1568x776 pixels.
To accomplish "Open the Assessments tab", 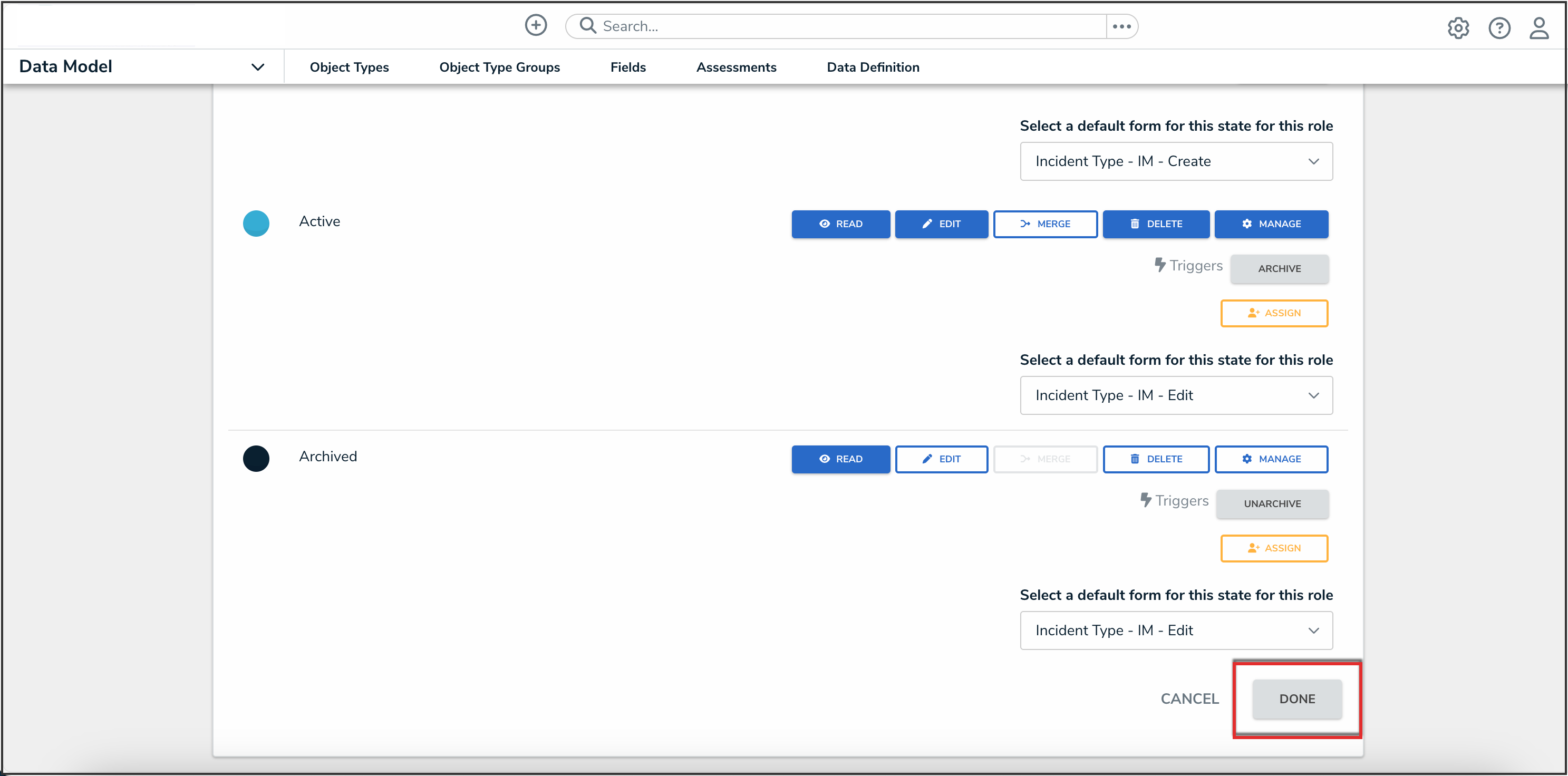I will click(x=736, y=67).
